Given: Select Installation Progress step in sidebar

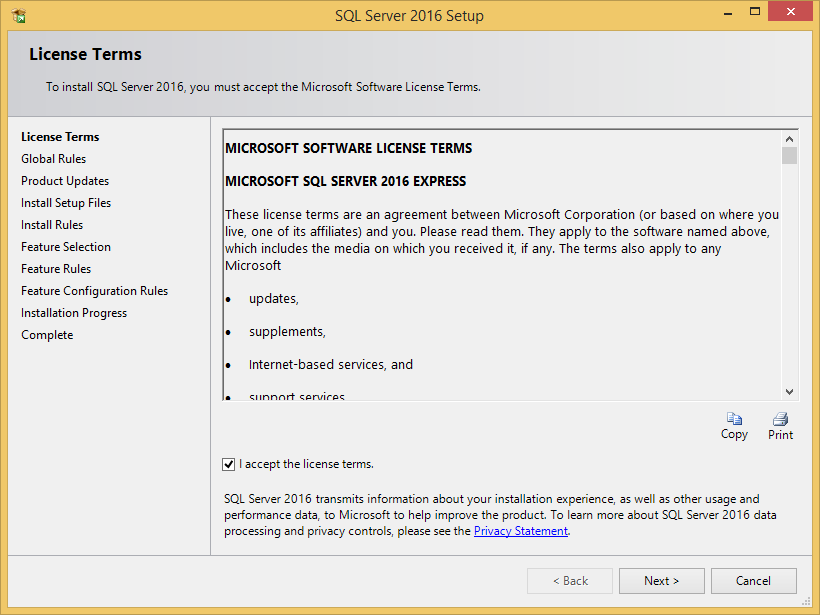Looking at the screenshot, I should tap(74, 313).
